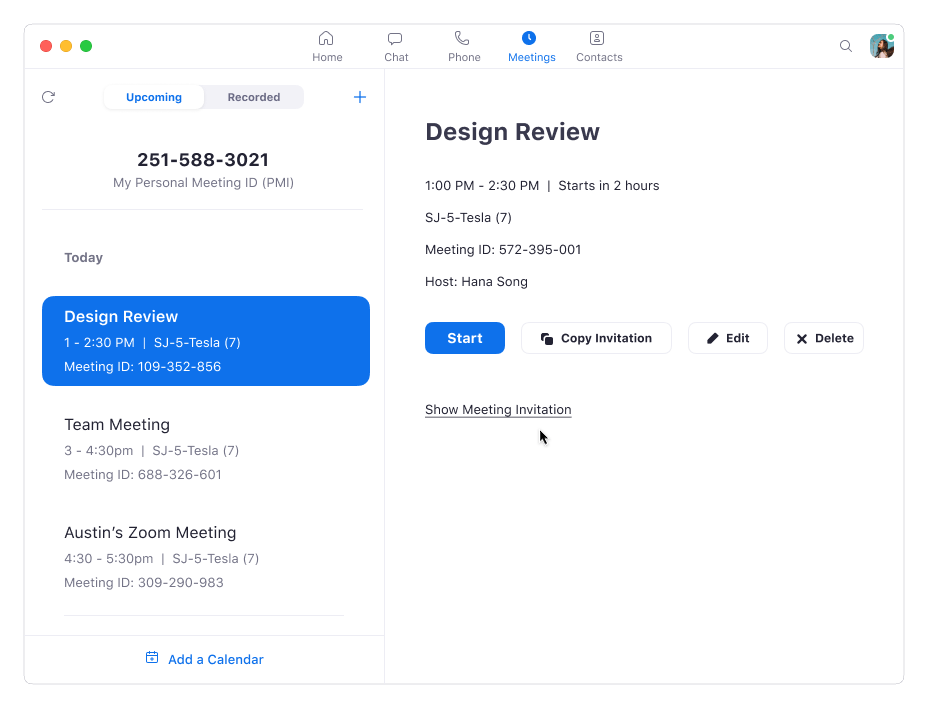
Task: Click the search magnifier icon
Action: click(846, 46)
